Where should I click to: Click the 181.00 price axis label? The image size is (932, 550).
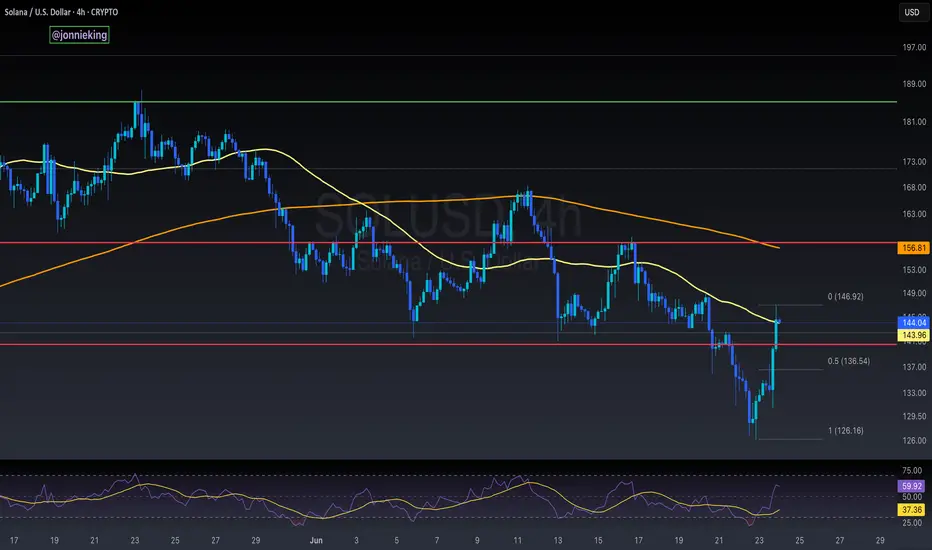914,122
